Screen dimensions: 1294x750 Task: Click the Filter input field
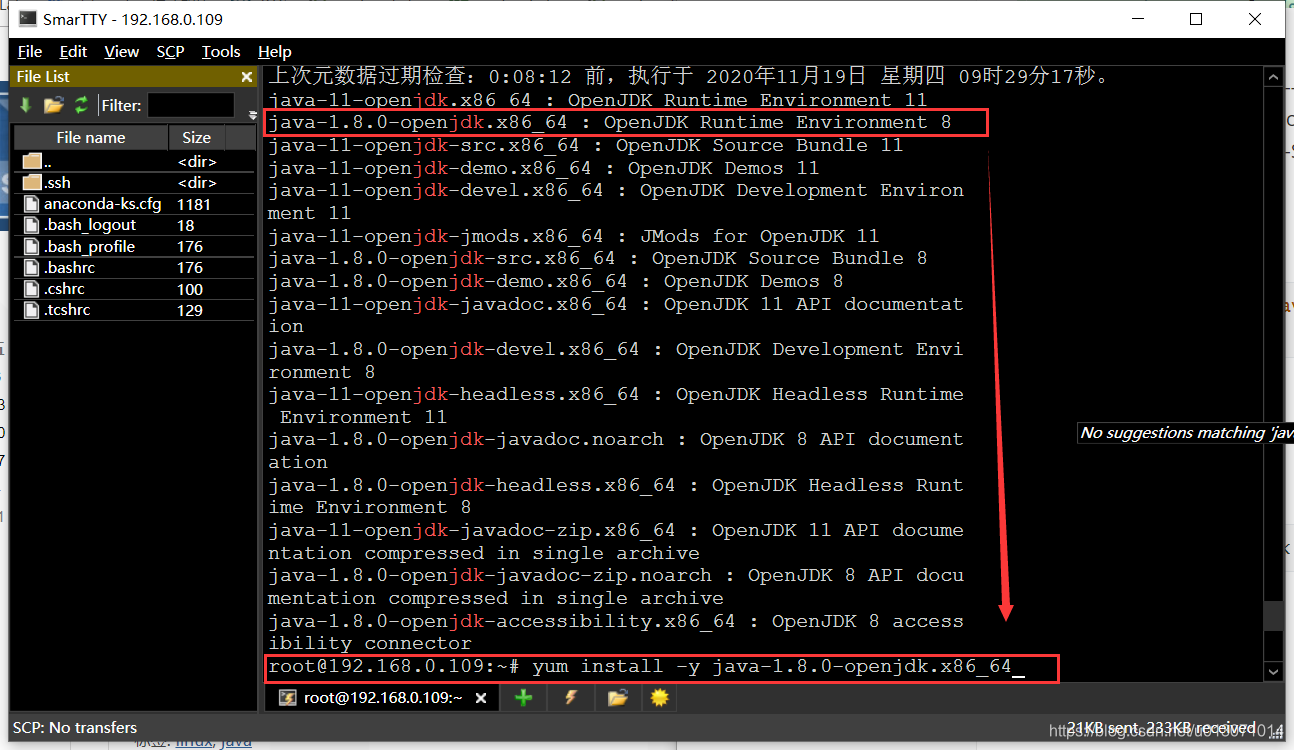click(191, 105)
